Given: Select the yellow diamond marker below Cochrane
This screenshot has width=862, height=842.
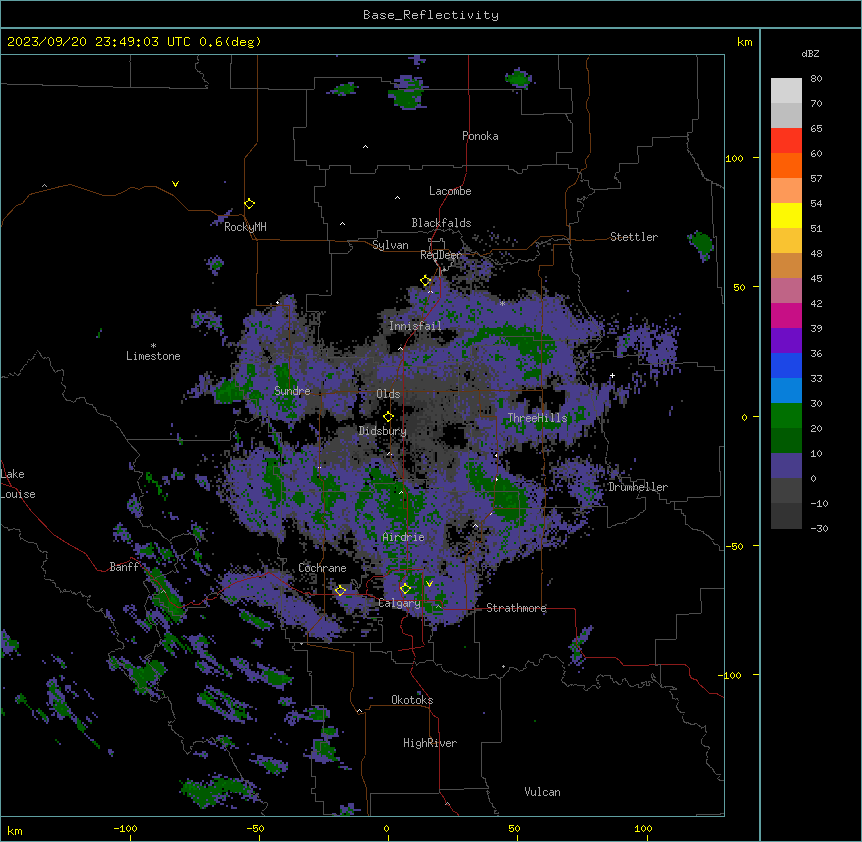Looking at the screenshot, I should tap(340, 591).
